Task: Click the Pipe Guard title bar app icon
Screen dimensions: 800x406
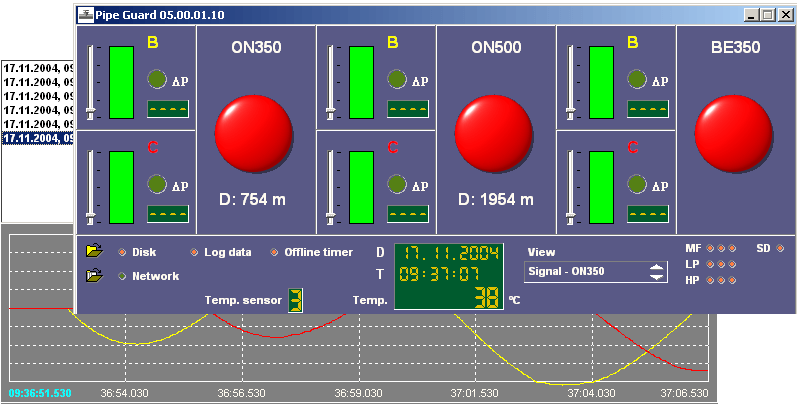Action: [86, 15]
